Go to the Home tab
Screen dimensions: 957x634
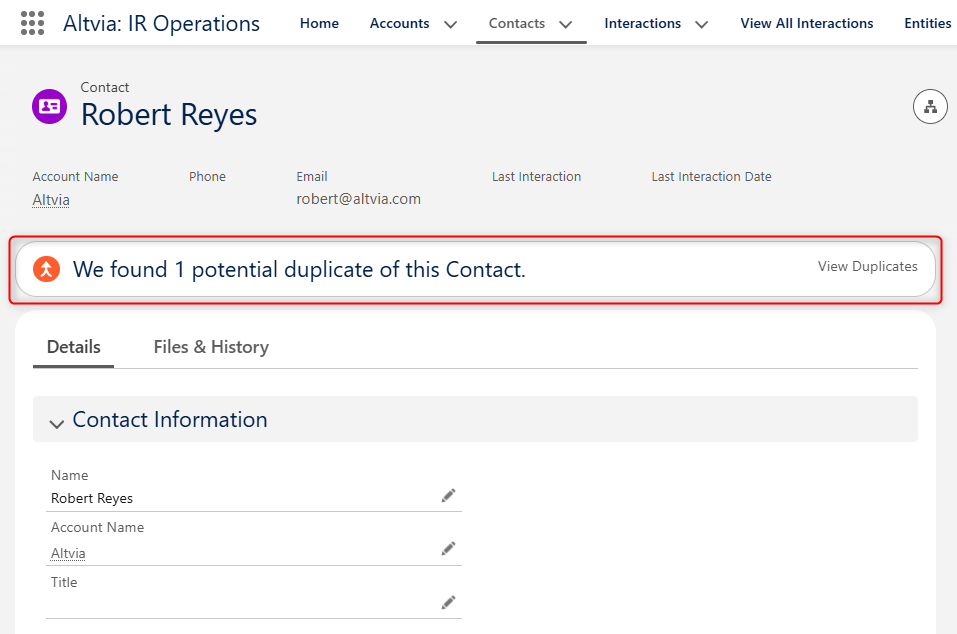point(319,23)
